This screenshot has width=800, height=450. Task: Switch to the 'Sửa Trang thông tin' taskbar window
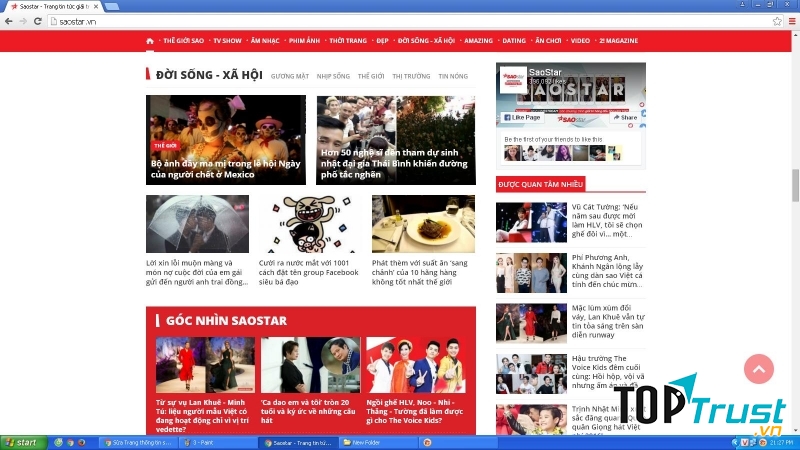[138, 442]
